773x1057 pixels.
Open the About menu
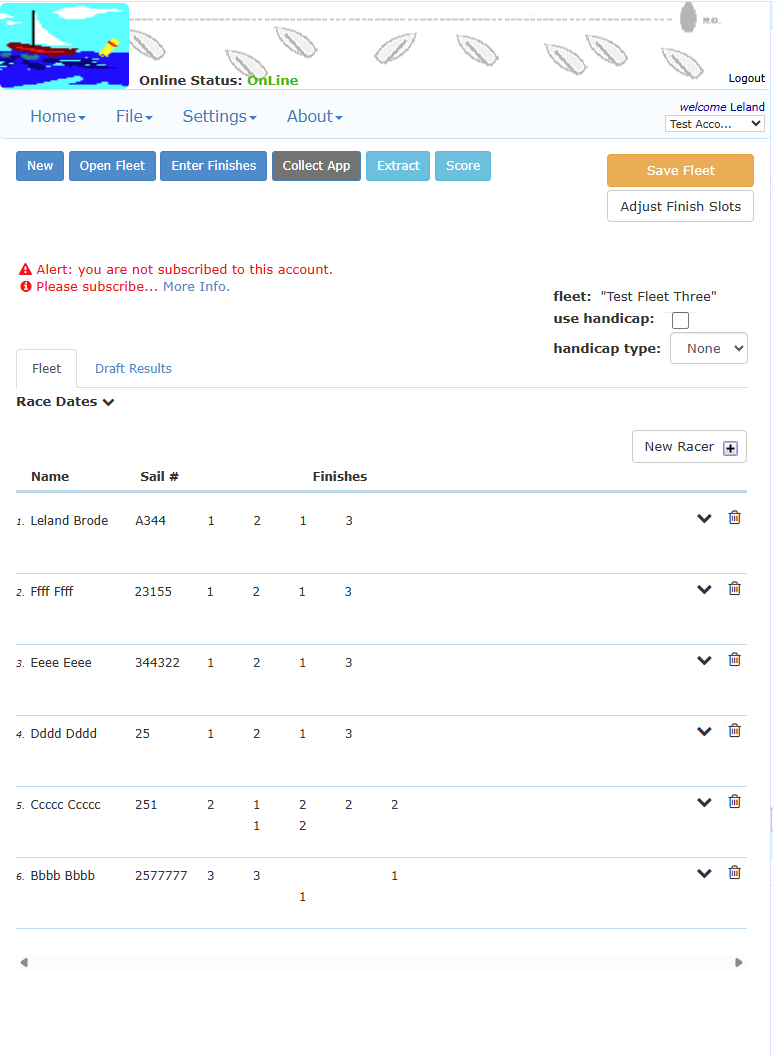[x=315, y=116]
